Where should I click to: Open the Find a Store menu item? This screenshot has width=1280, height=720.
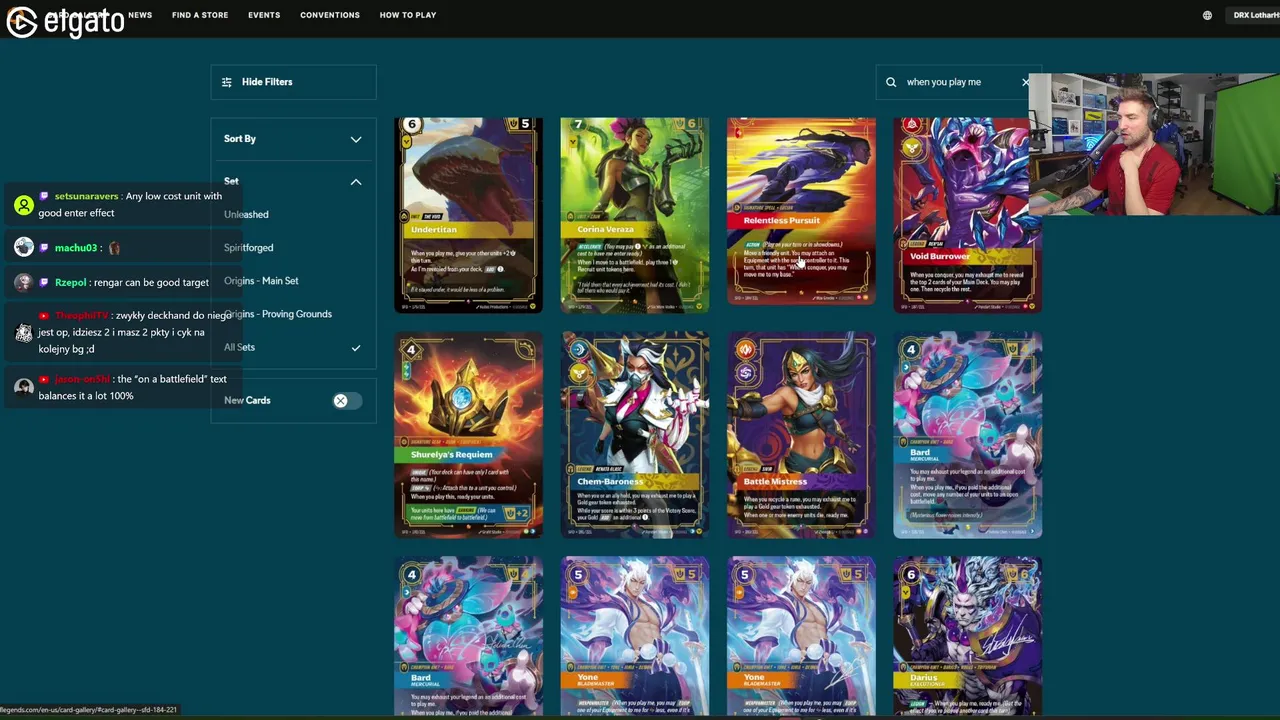(200, 15)
